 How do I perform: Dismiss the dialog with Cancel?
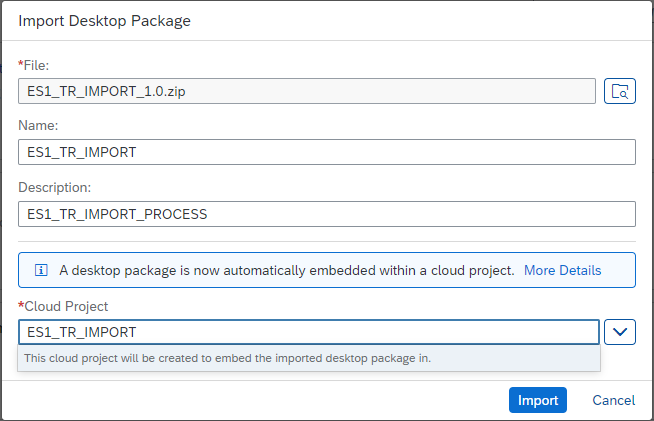614,400
